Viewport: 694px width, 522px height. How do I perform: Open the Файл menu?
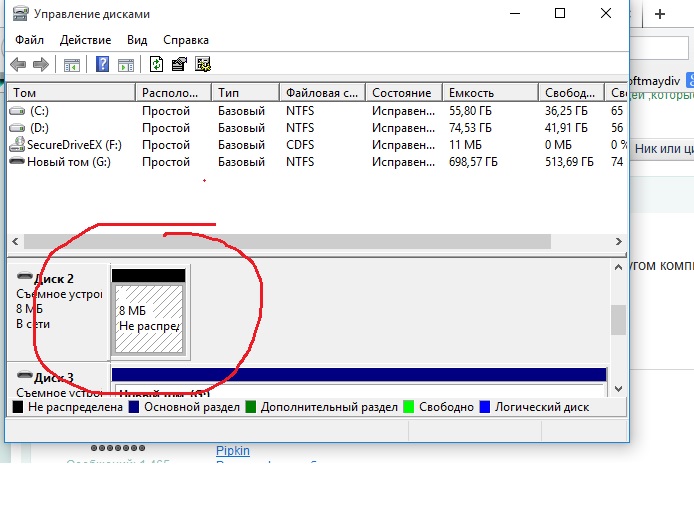tap(29, 40)
